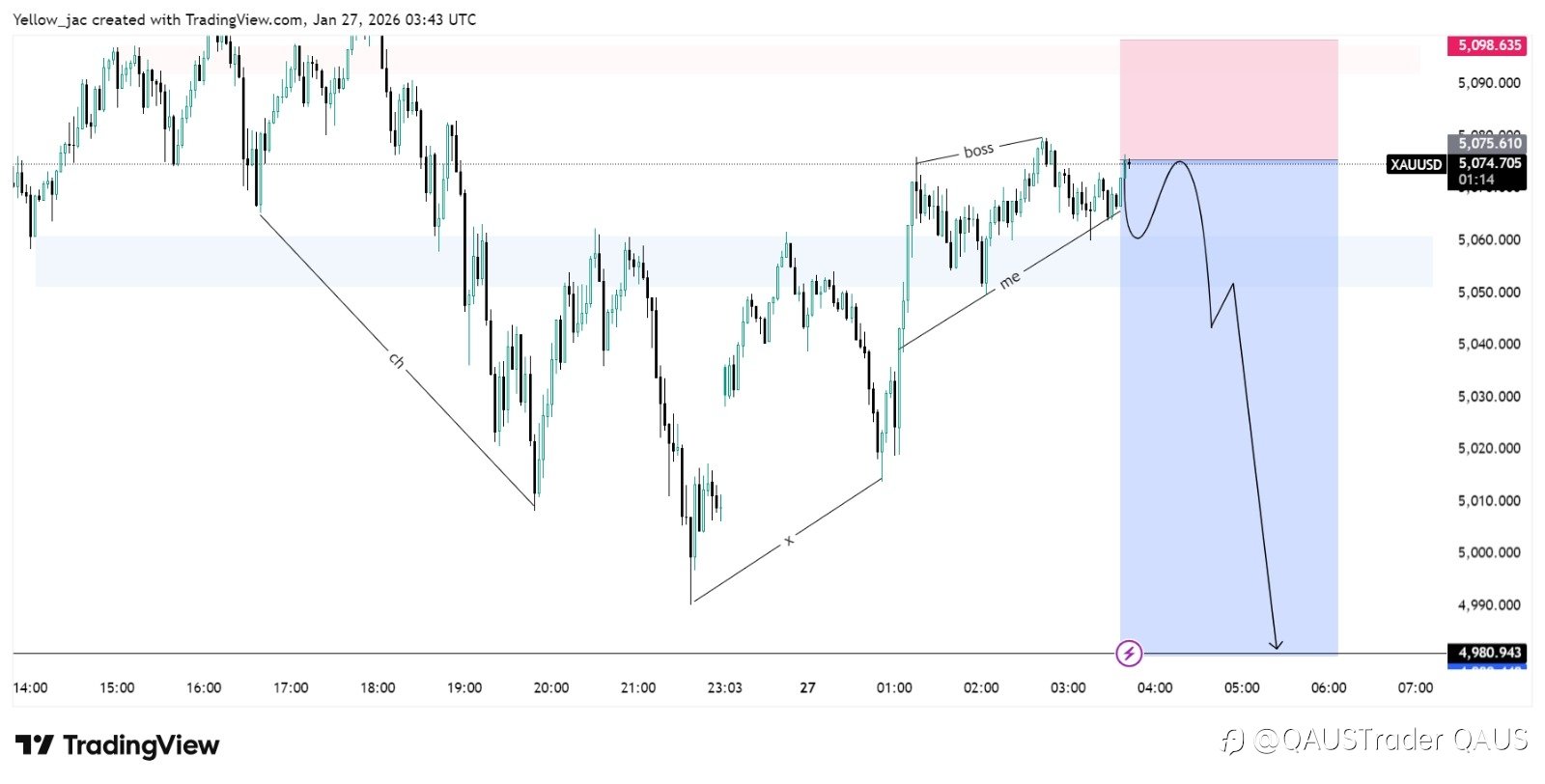
Task: Select the XAUUSD symbol label
Action: pos(1416,164)
